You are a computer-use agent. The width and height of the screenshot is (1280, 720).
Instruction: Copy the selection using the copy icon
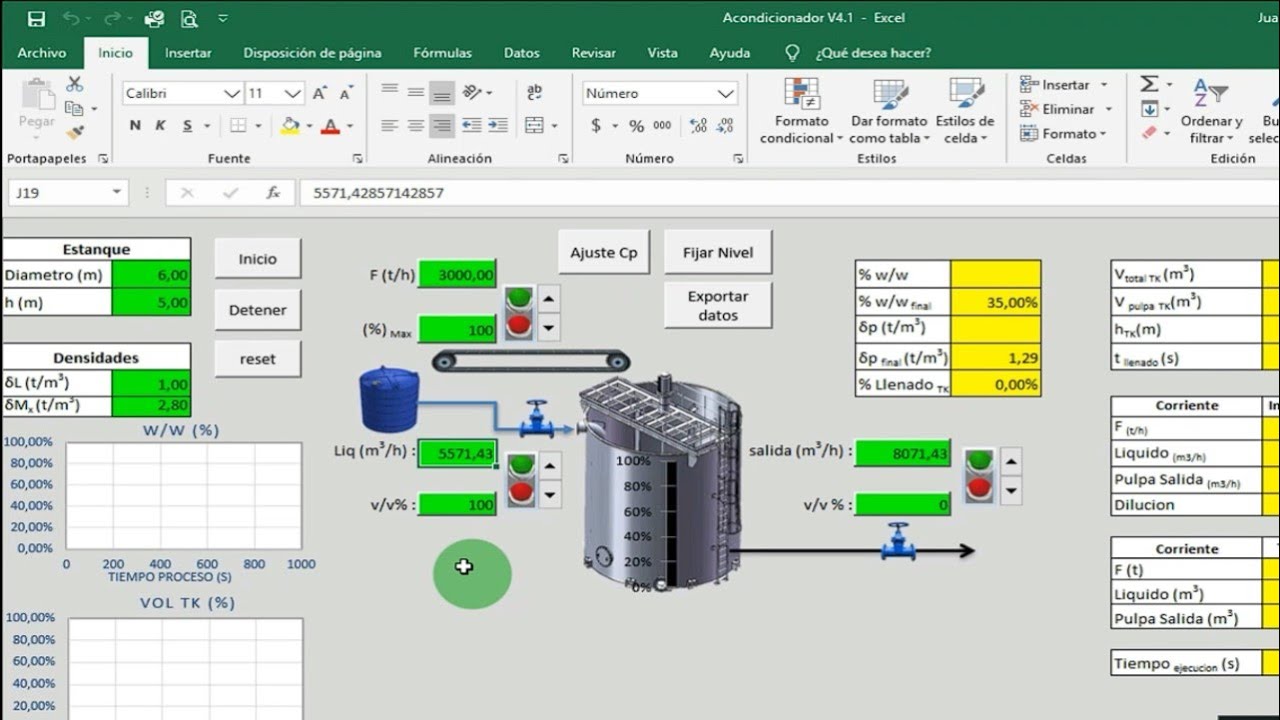point(74,108)
